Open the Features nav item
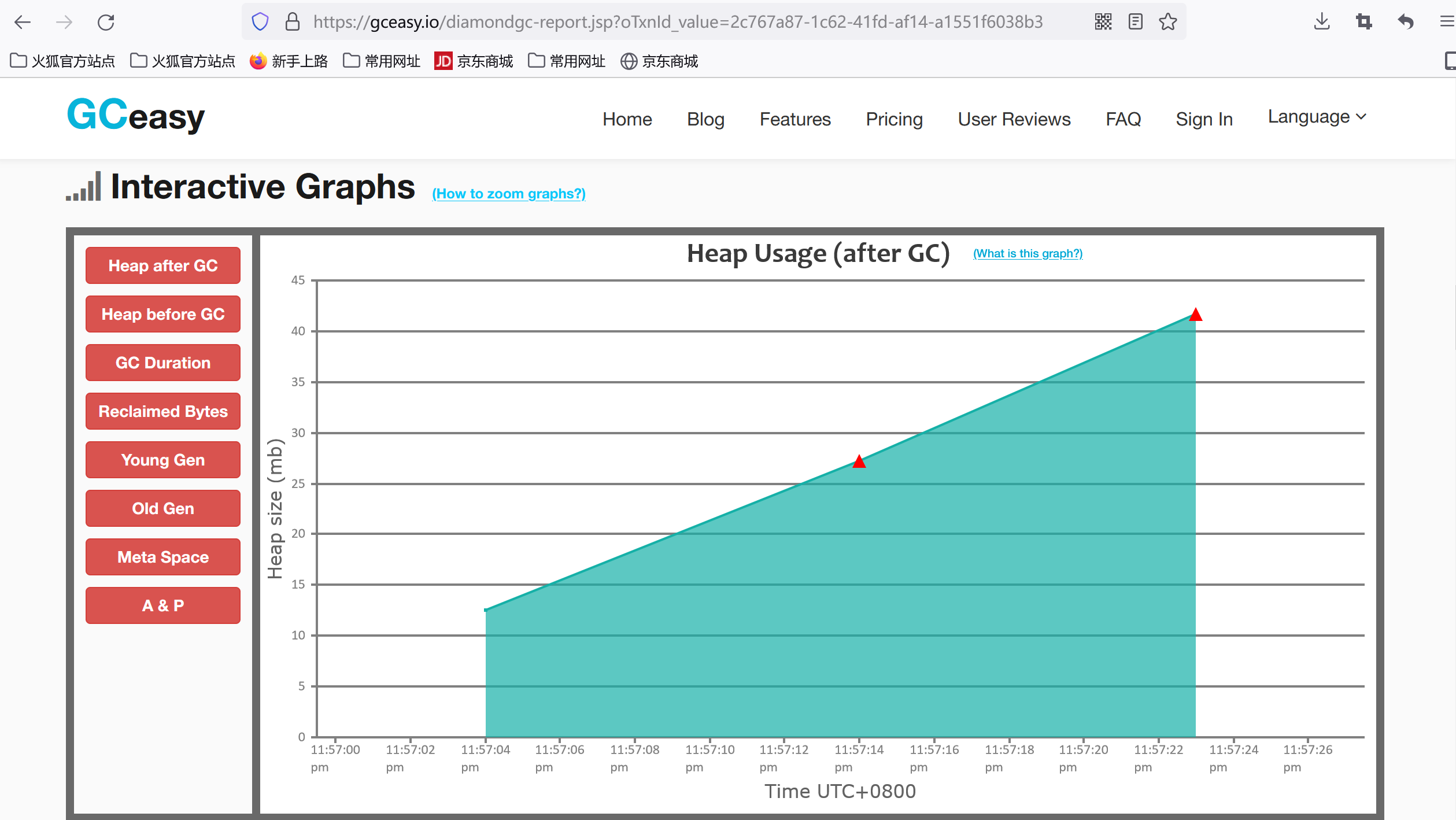This screenshot has width=1456, height=820. click(795, 119)
